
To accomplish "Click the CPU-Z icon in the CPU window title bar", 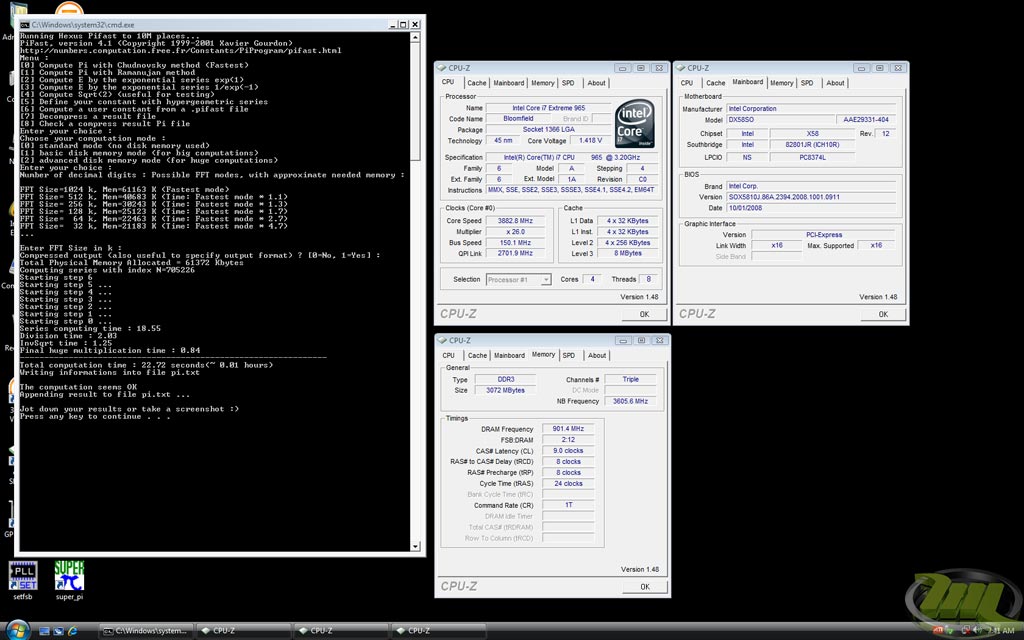I will [x=442, y=67].
